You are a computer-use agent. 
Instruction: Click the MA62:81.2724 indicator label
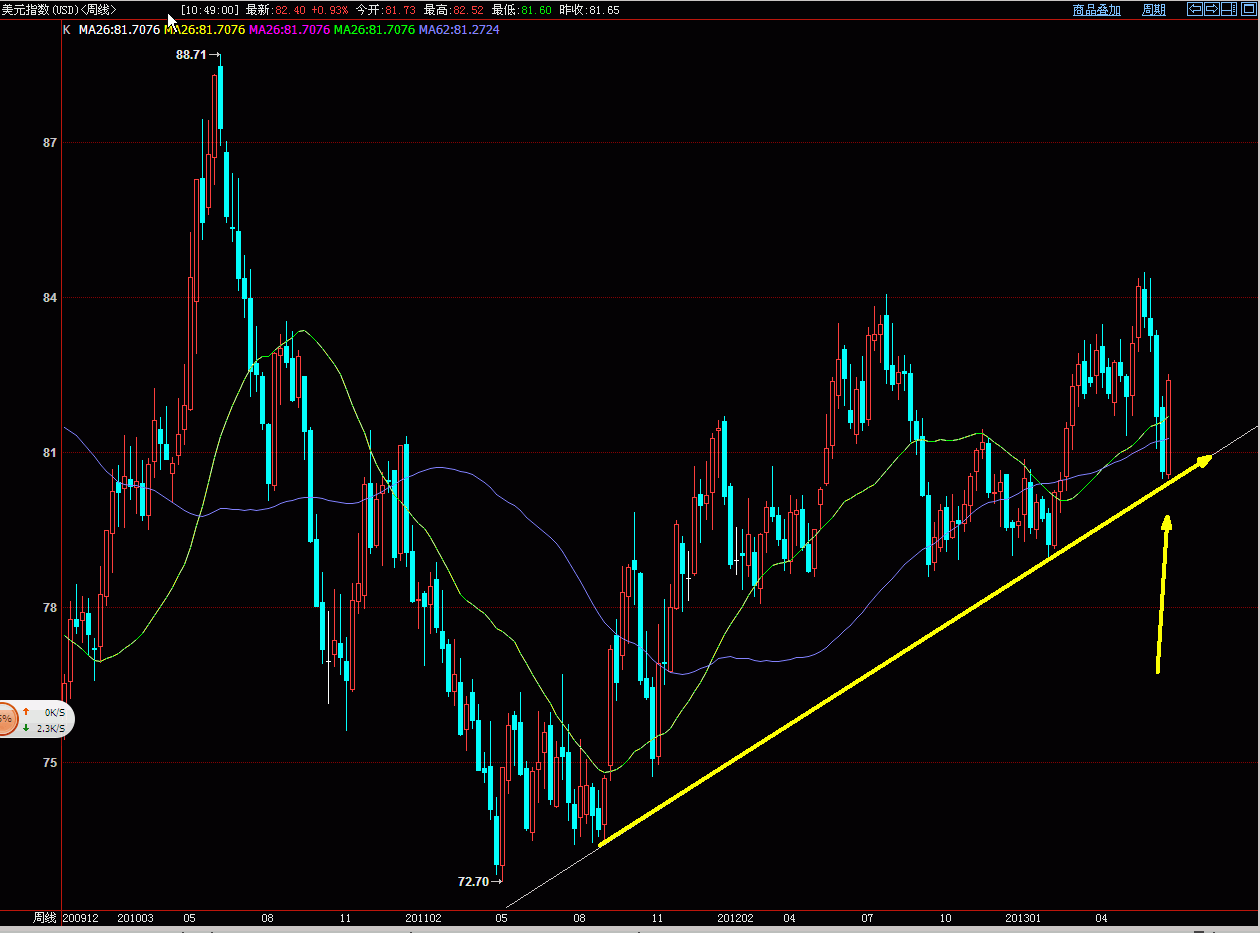pos(459,30)
